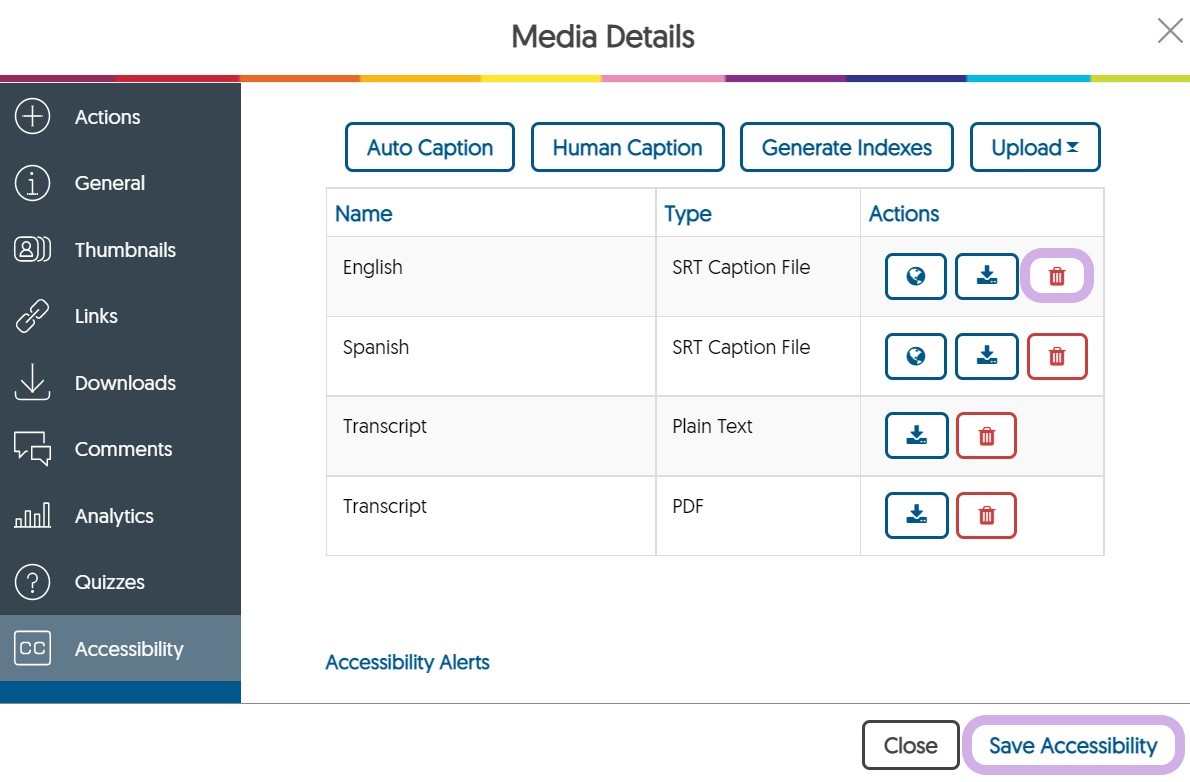Image resolution: width=1190 pixels, height=782 pixels.
Task: Download the Plain Text transcript
Action: 916,436
